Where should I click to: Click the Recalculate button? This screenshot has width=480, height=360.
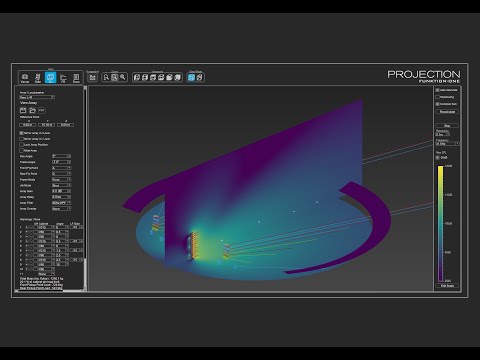(447, 112)
